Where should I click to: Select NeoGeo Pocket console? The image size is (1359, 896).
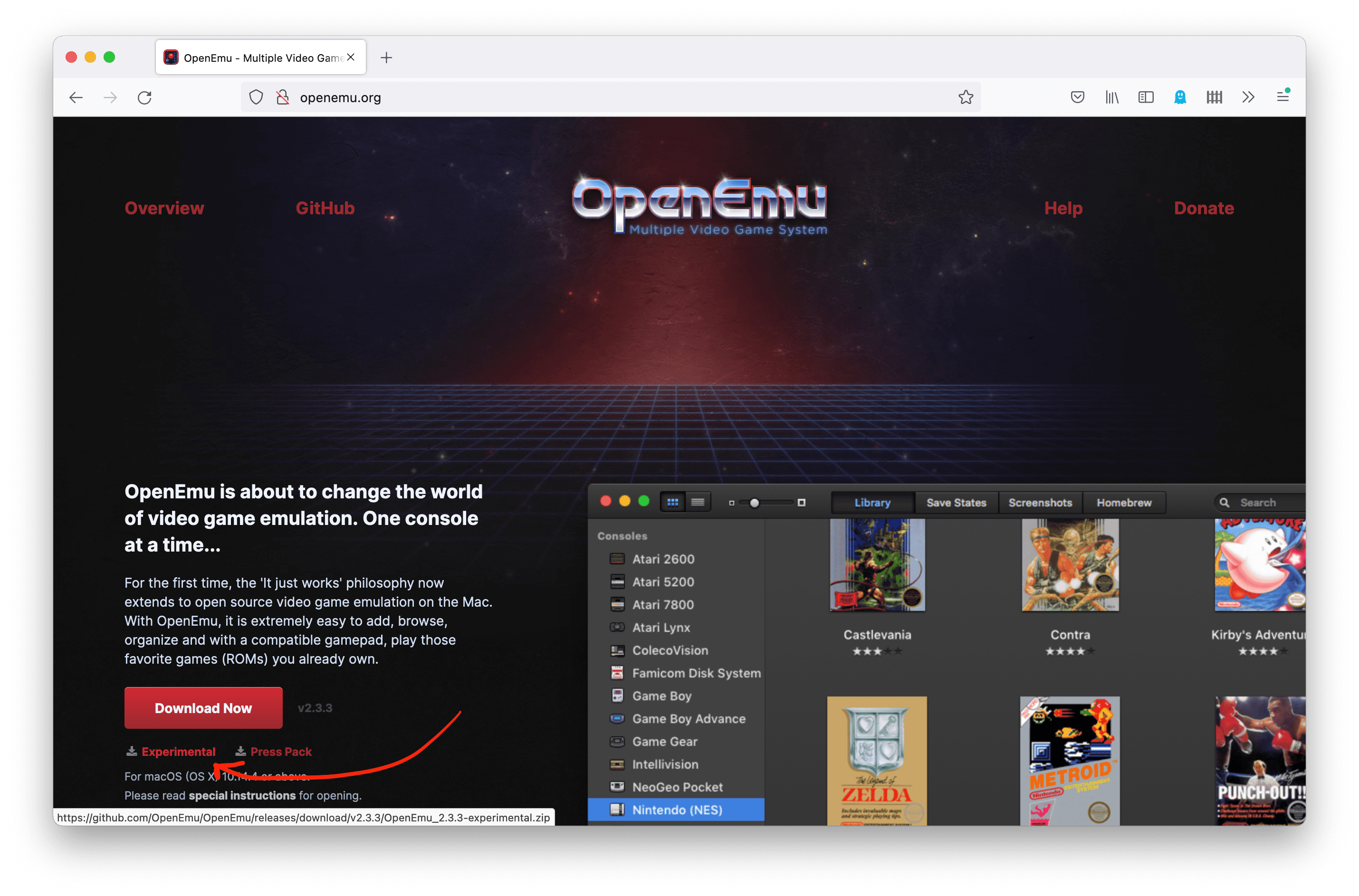pyautogui.click(x=676, y=787)
